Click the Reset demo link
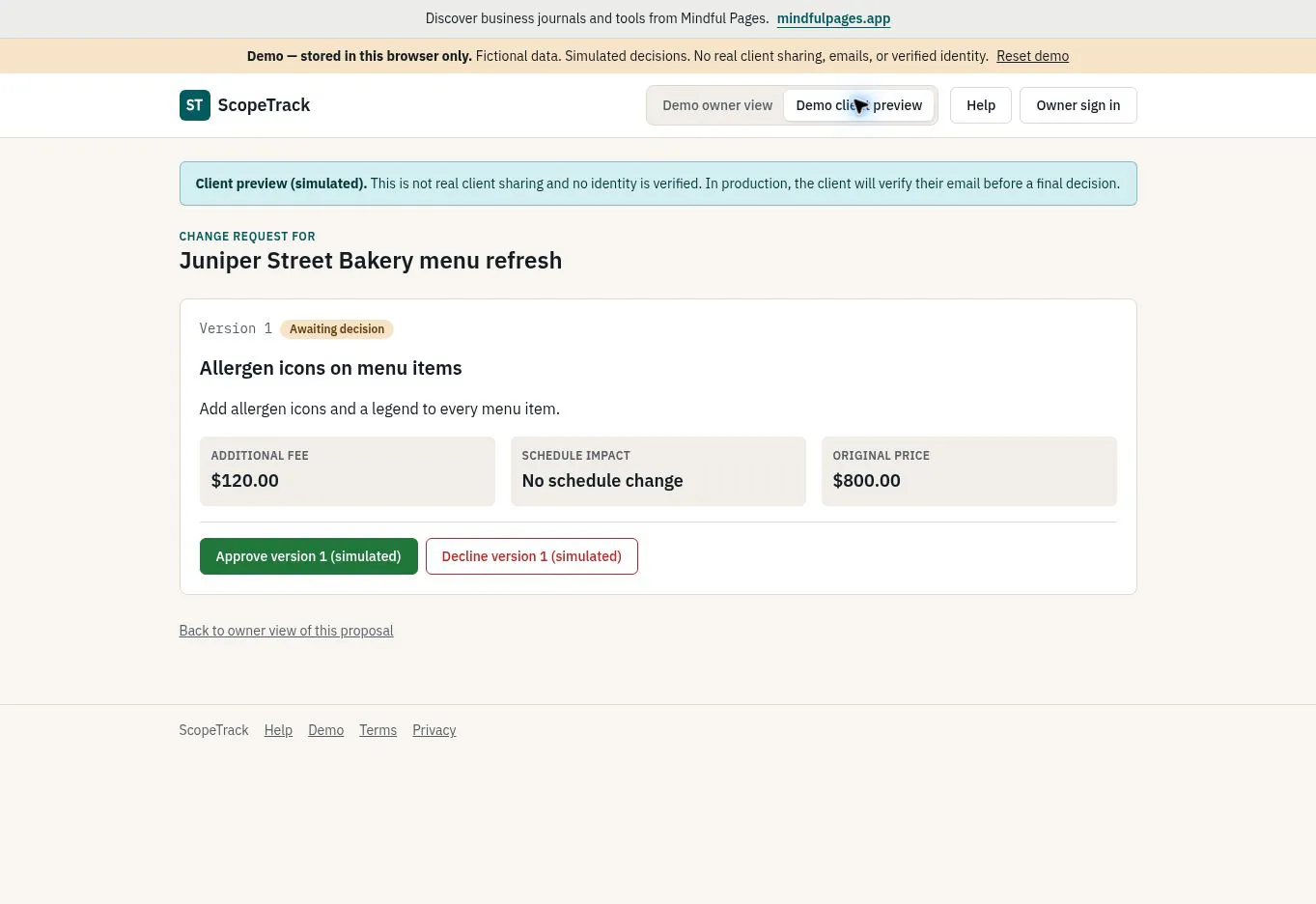 click(1032, 56)
